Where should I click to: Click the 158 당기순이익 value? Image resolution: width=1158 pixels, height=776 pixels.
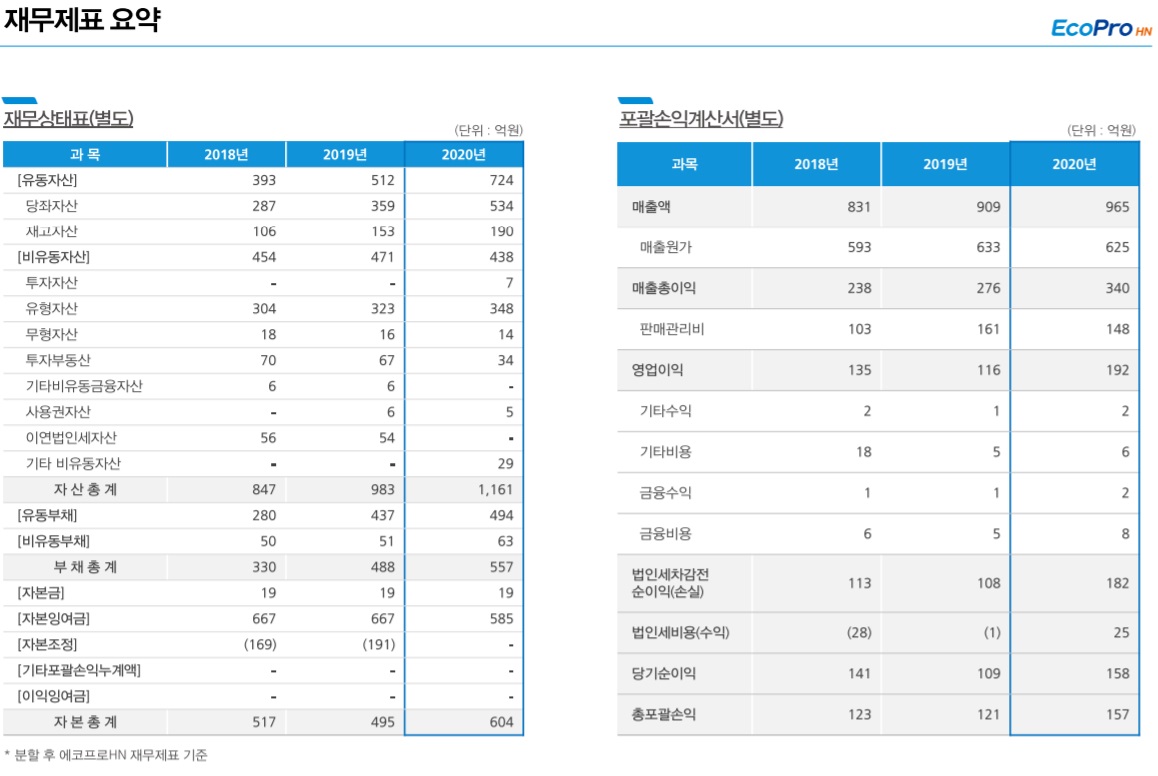point(1117,673)
